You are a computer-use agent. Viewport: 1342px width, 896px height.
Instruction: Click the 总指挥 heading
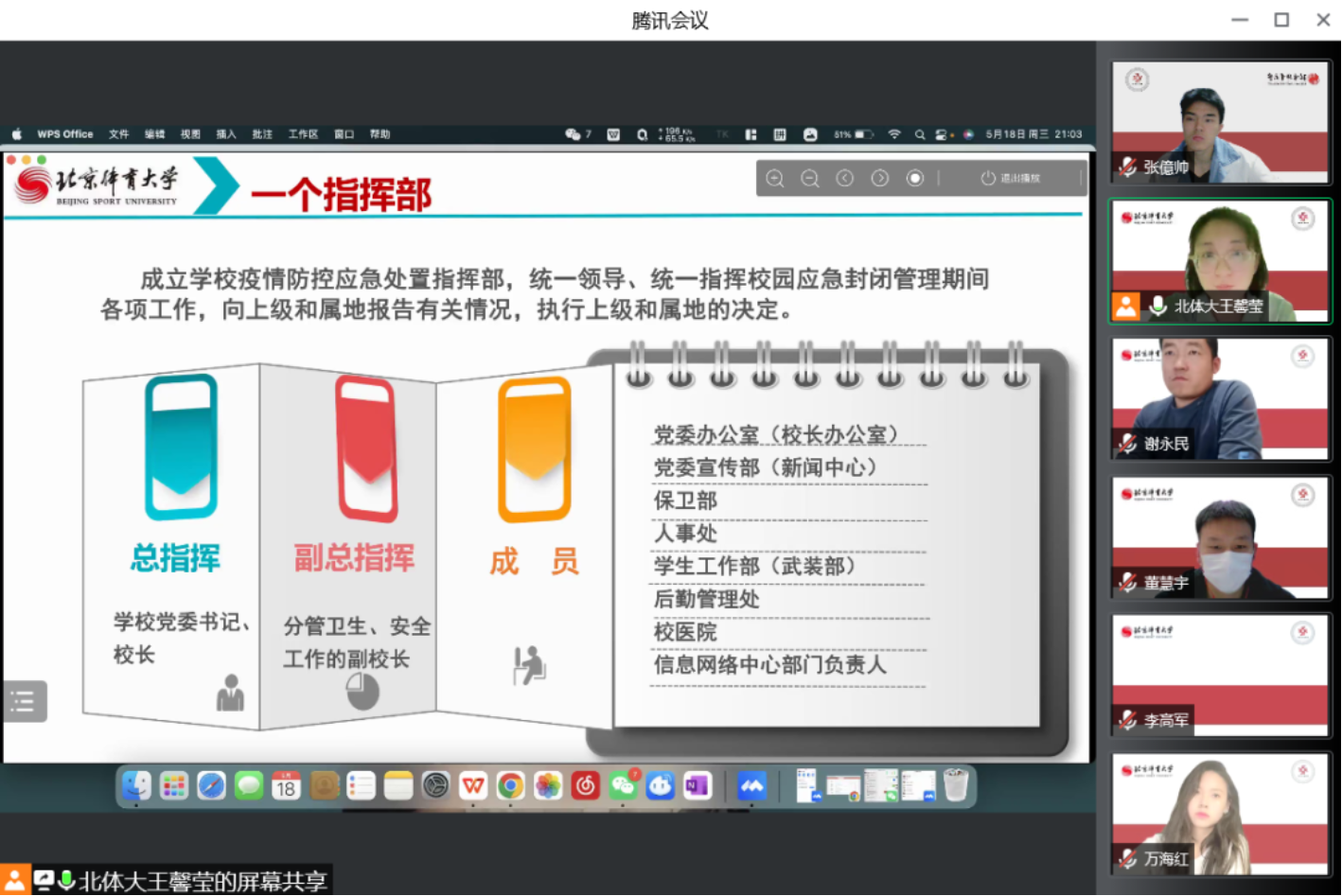[x=176, y=558]
